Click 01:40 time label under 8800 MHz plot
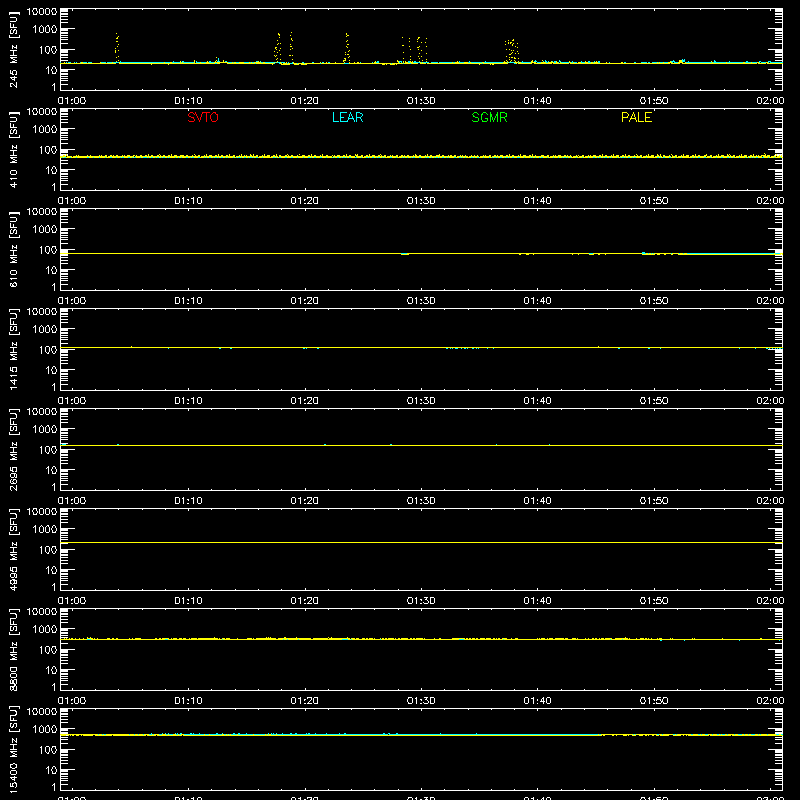 coord(537,701)
